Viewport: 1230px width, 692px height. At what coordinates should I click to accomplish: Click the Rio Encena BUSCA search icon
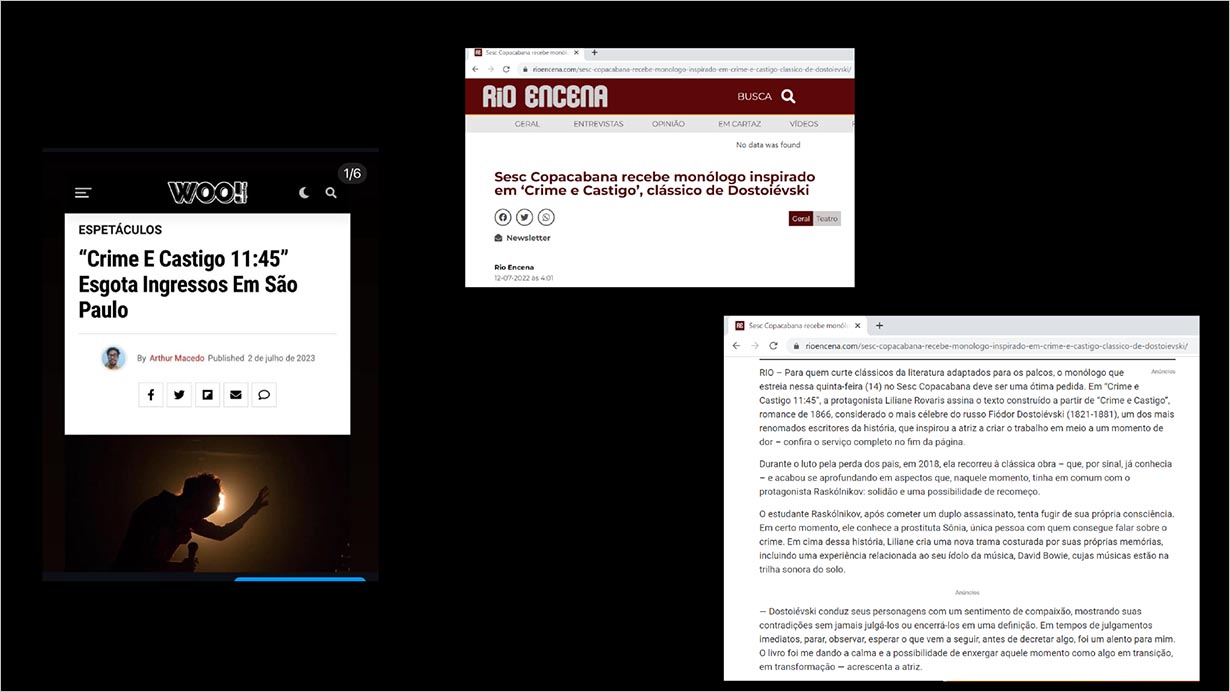788,96
